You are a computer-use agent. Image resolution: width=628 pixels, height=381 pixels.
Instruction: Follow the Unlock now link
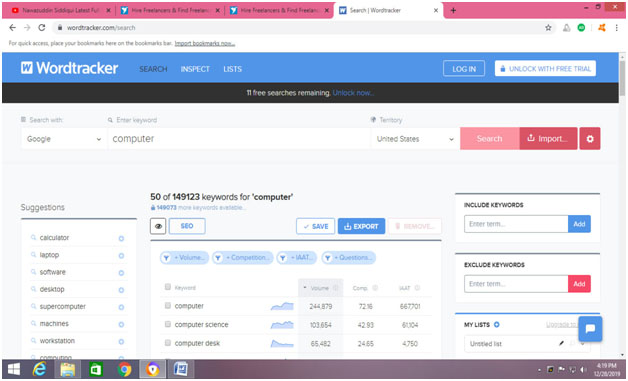(x=353, y=93)
